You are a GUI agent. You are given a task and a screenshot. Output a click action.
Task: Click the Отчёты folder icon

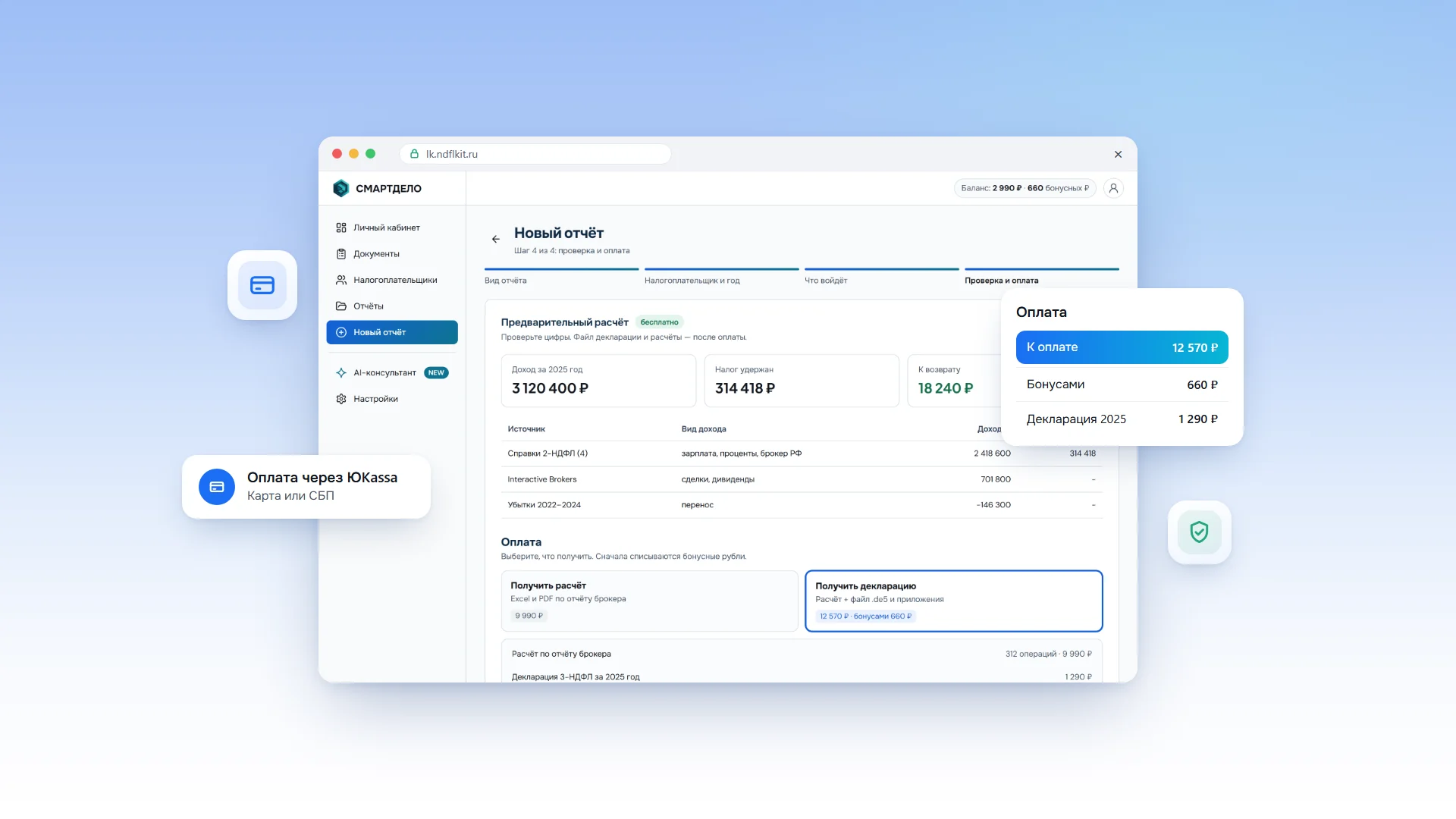[x=341, y=306]
